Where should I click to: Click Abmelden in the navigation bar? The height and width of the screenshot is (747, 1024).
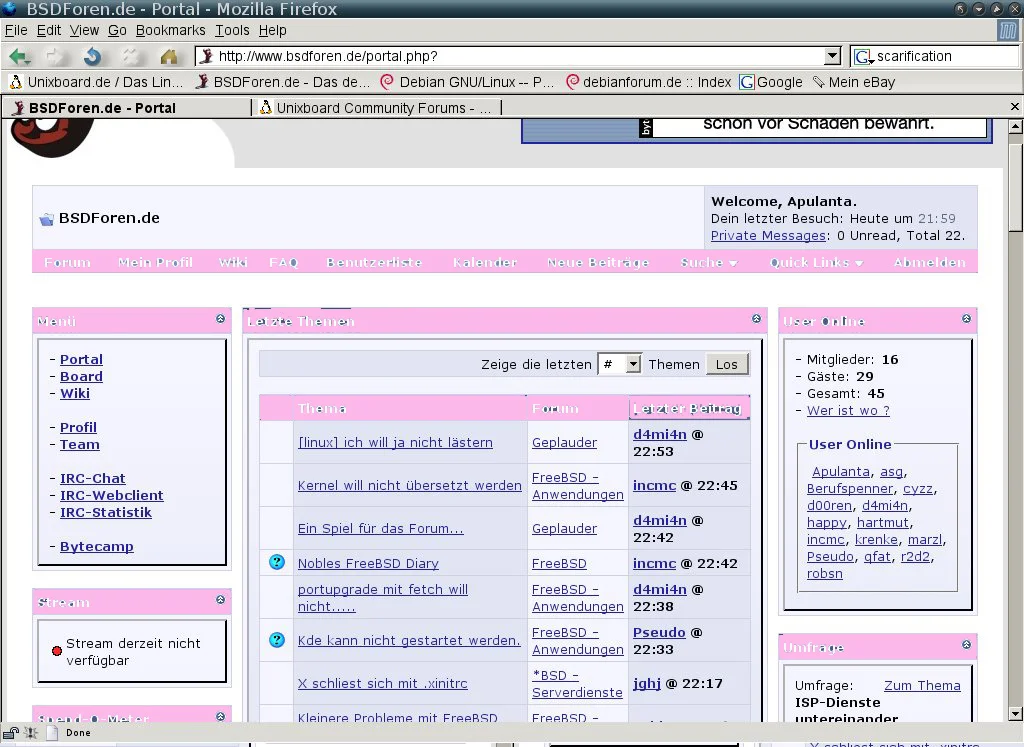pyautogui.click(x=929, y=262)
